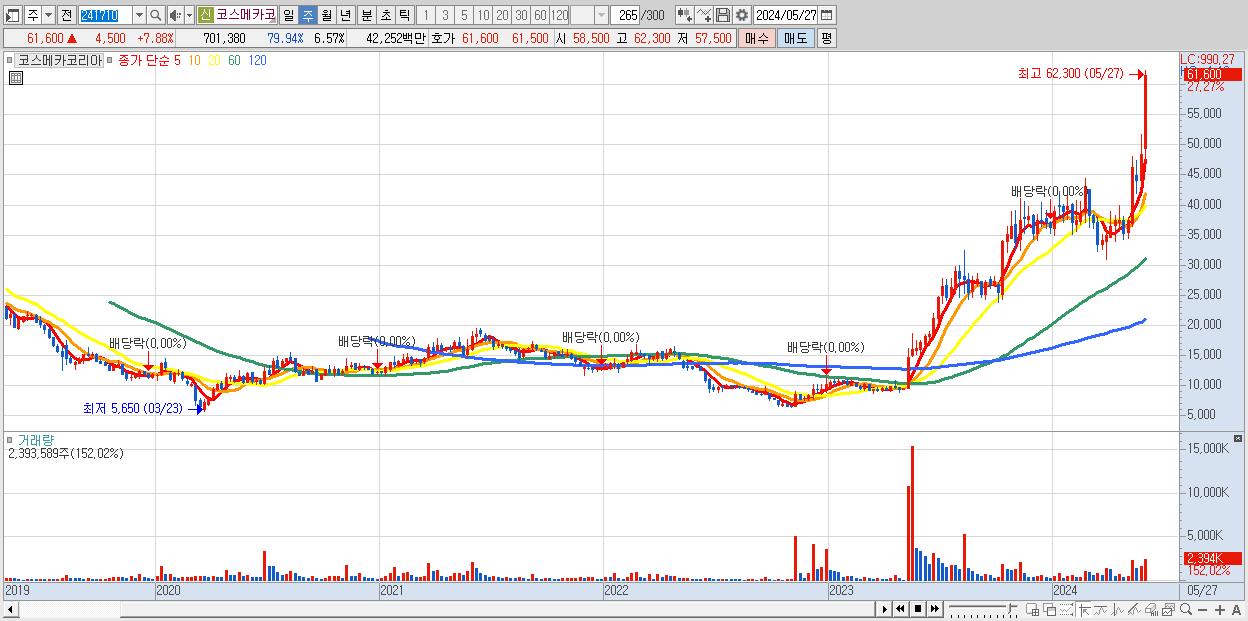Screen dimensions: 1248x621
Task: Click the replay rewind button
Action: click(x=901, y=609)
